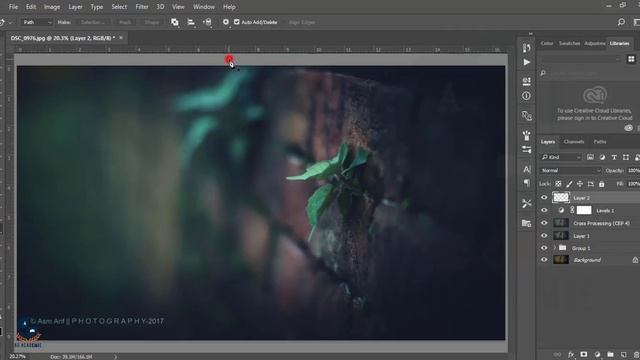This screenshot has width=640, height=360.
Task: Toggle the Auto Add/Delete checkbox
Action: point(237,22)
